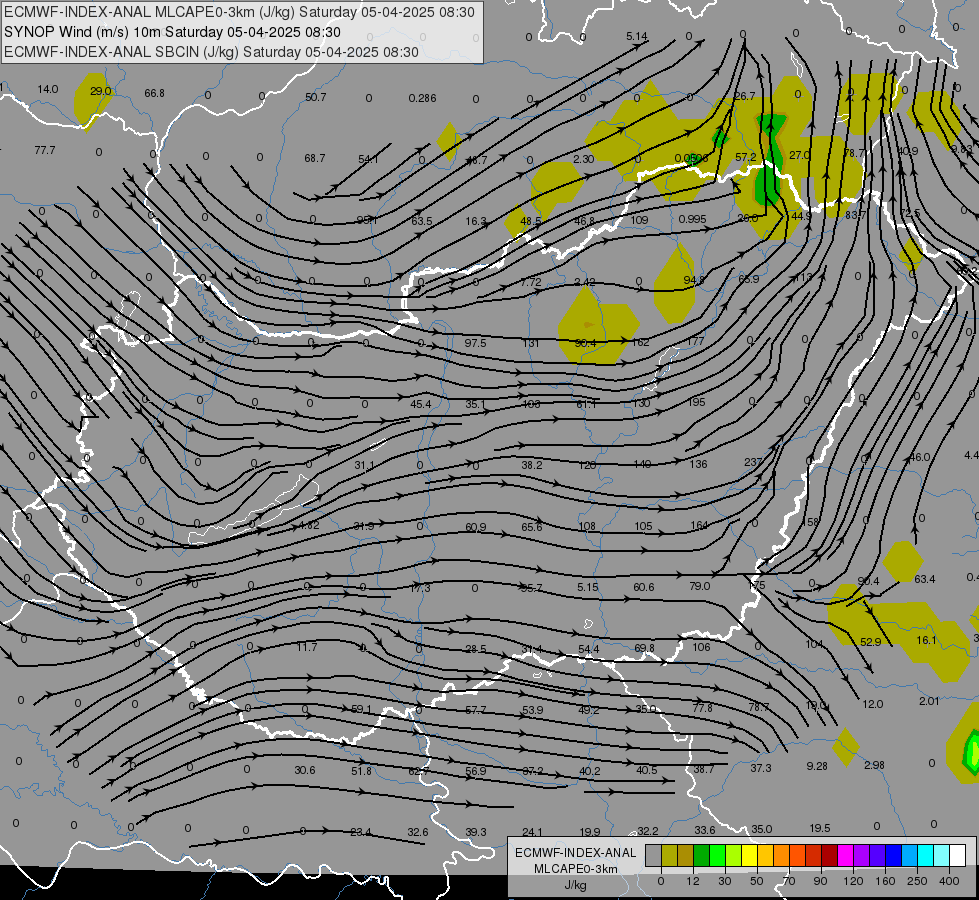The image size is (979, 900).
Task: Click the map value 16.1
Action: (x=927, y=640)
